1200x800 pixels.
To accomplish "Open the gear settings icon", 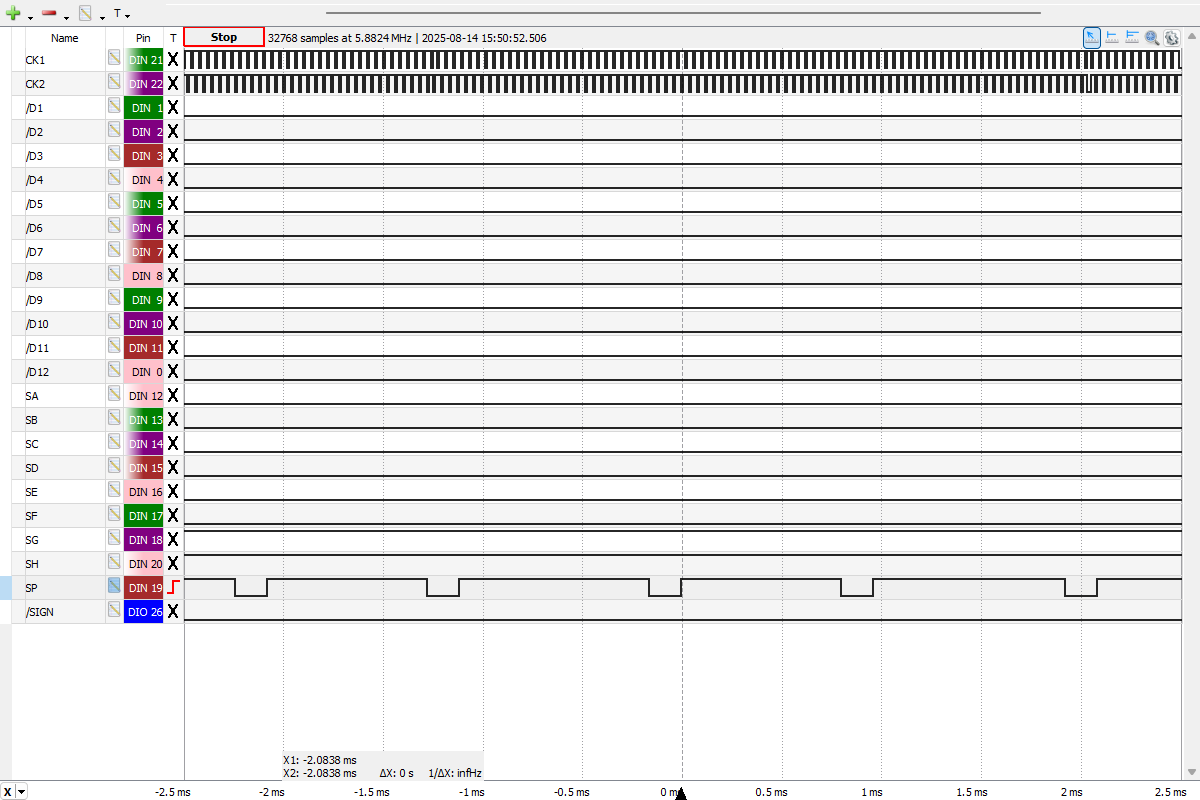I will pyautogui.click(x=1171, y=37).
